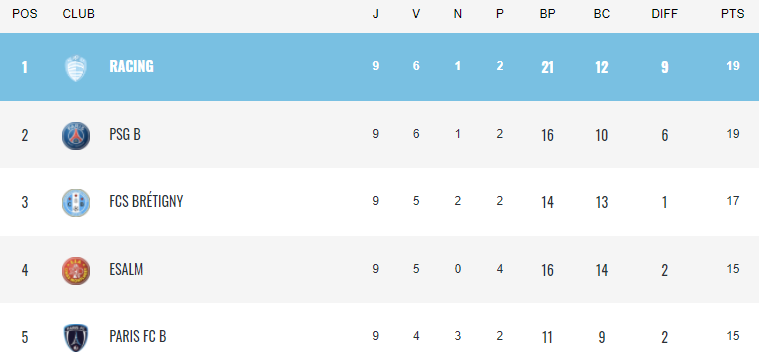
Task: Click the PSG B club logo
Action: 76,136
